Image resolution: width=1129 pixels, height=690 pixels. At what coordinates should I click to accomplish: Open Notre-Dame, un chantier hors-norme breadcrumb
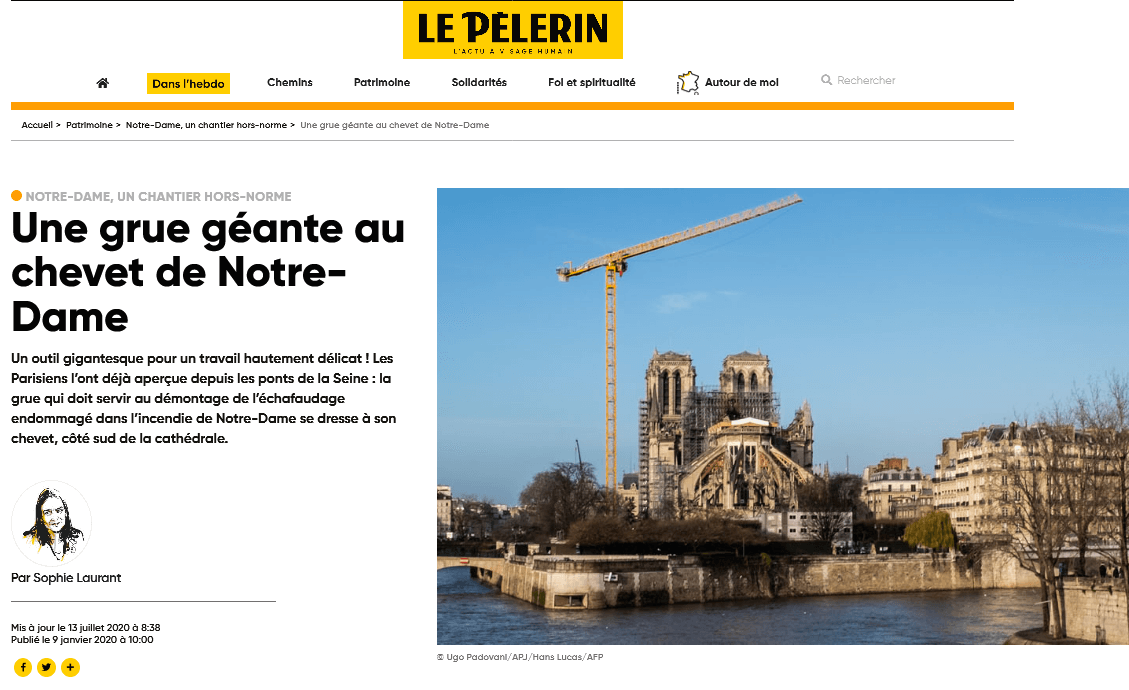click(206, 125)
